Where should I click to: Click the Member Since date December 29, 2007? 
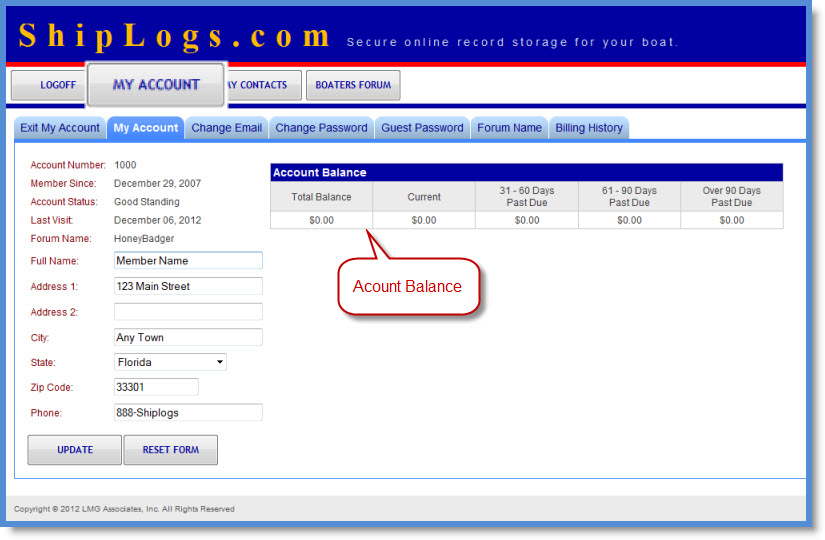coord(157,184)
